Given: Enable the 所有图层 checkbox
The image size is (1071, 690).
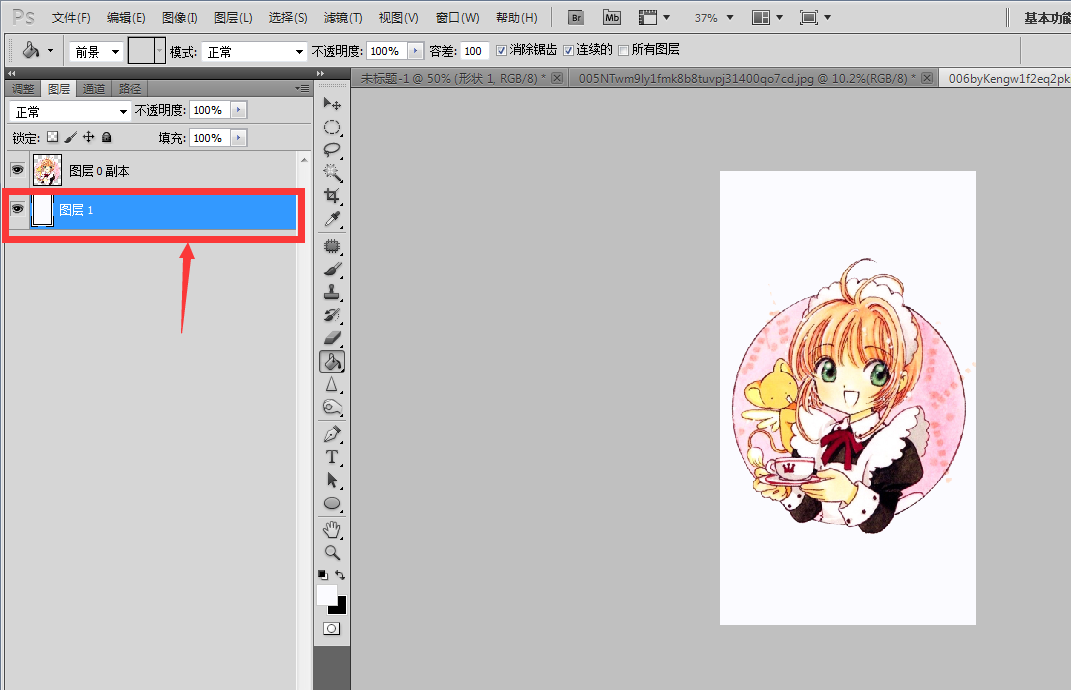Looking at the screenshot, I should (x=623, y=51).
